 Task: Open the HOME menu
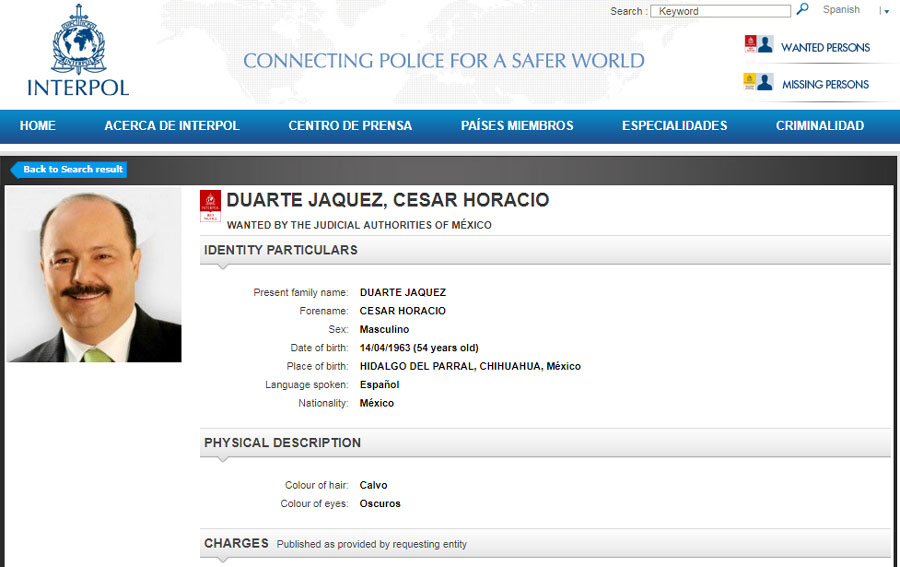(x=38, y=126)
